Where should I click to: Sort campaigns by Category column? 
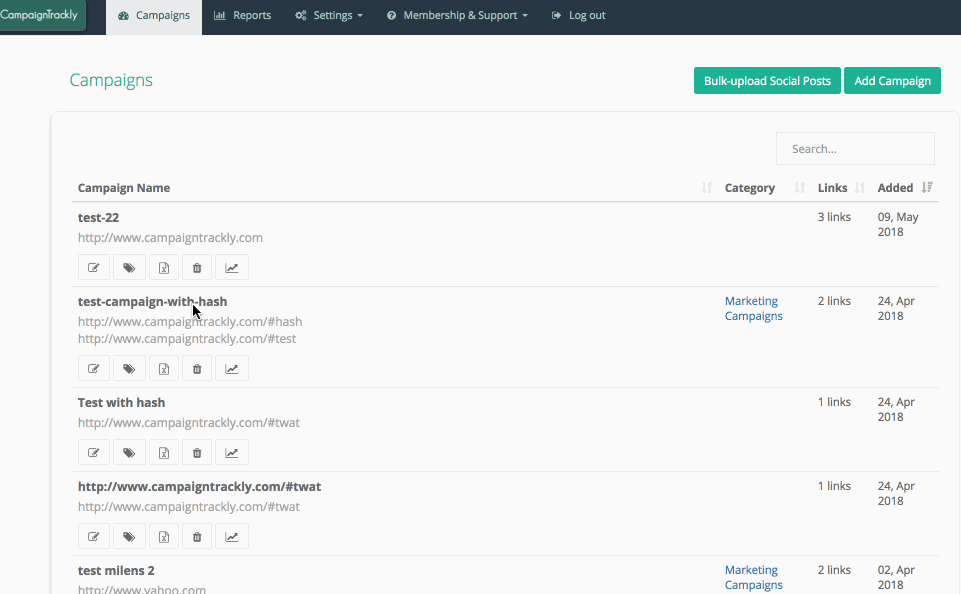pyautogui.click(x=750, y=188)
